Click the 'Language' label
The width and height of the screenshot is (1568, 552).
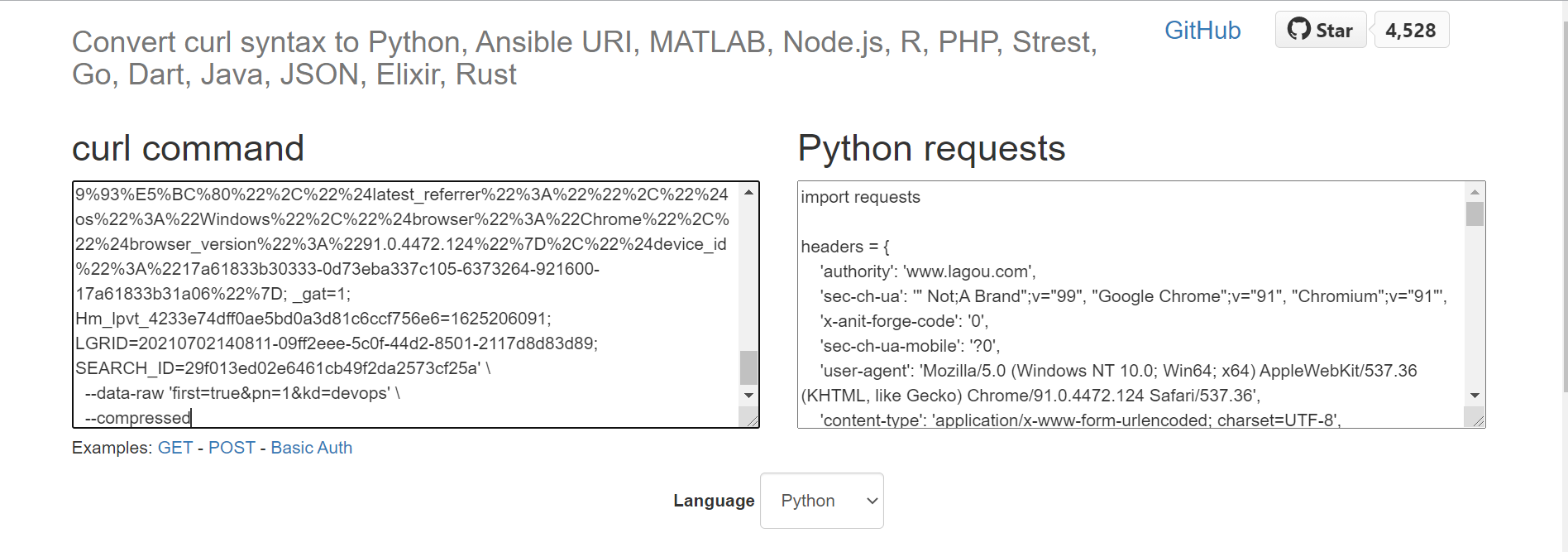(714, 501)
